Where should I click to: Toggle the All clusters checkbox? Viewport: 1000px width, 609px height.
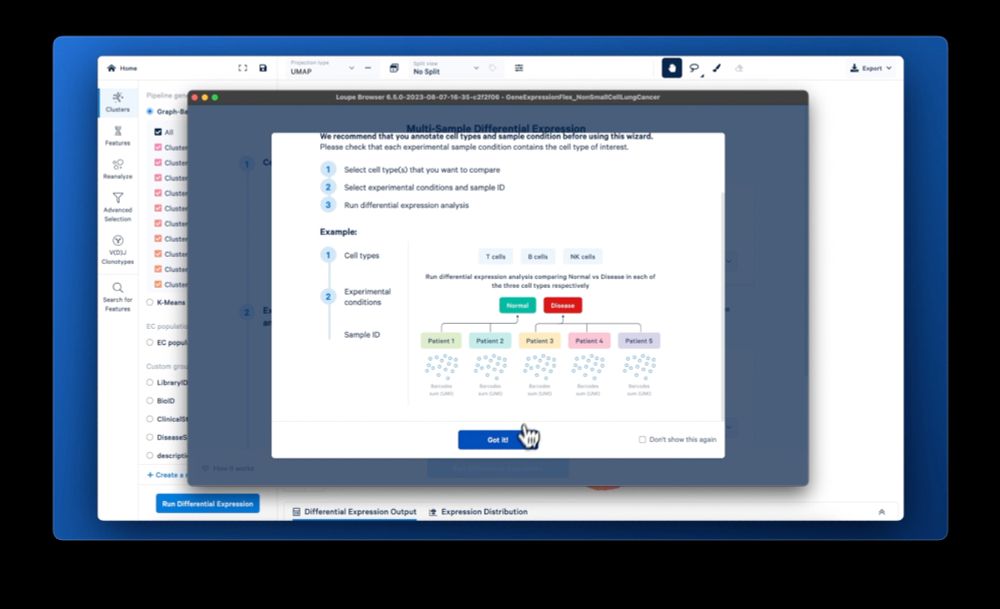click(158, 132)
